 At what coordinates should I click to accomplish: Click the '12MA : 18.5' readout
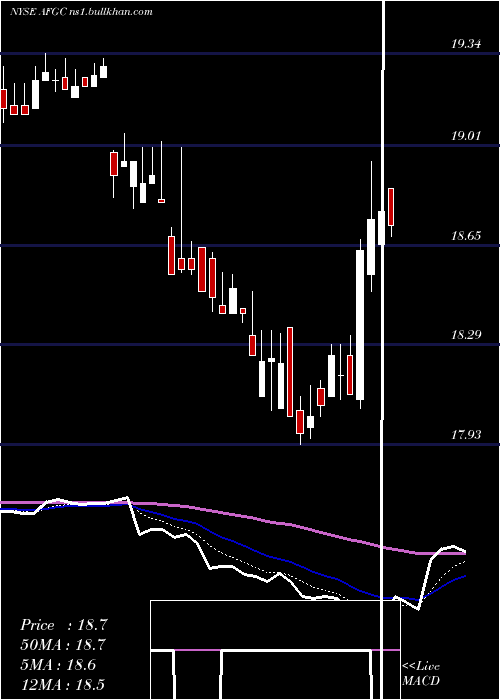(x=62, y=684)
